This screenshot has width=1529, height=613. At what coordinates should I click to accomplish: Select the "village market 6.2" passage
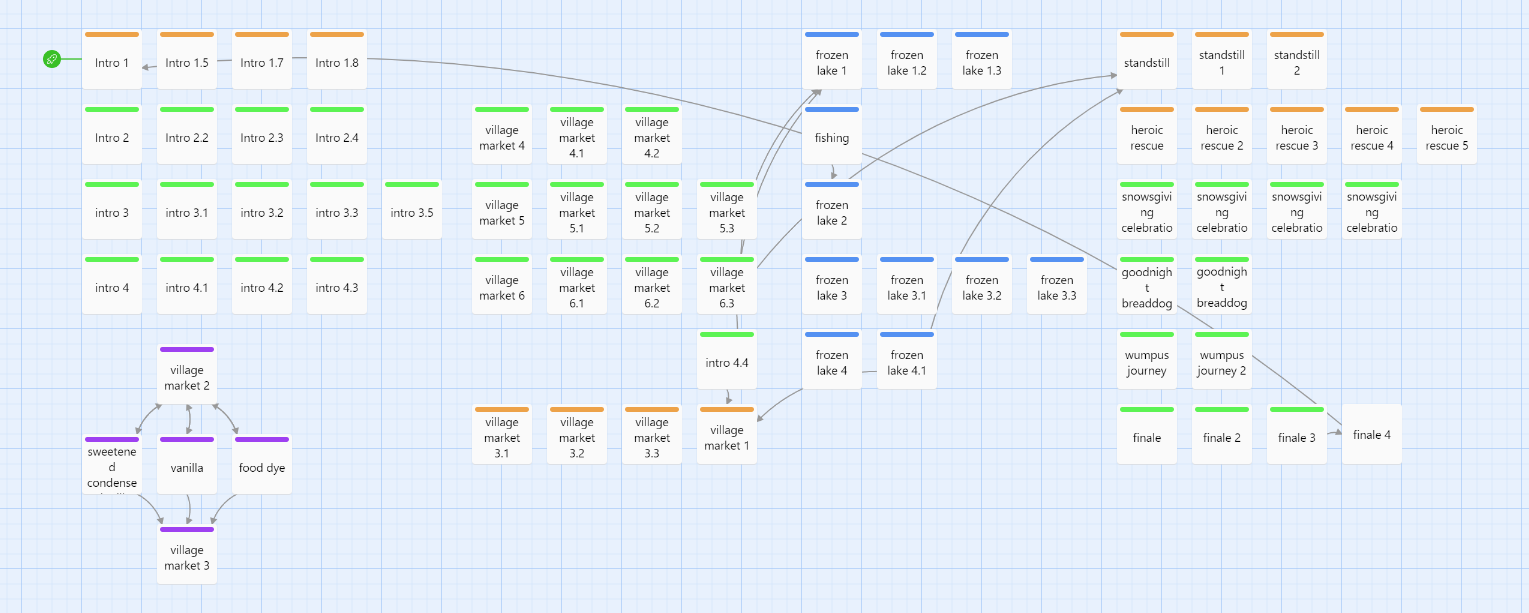652,285
